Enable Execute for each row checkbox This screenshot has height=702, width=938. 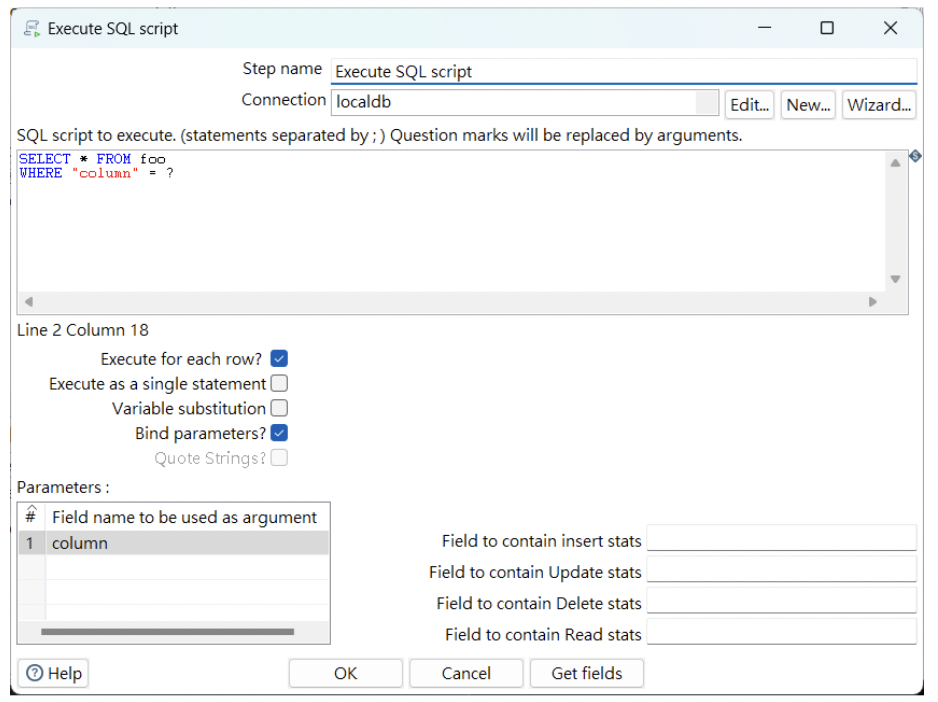pyautogui.click(x=279, y=358)
